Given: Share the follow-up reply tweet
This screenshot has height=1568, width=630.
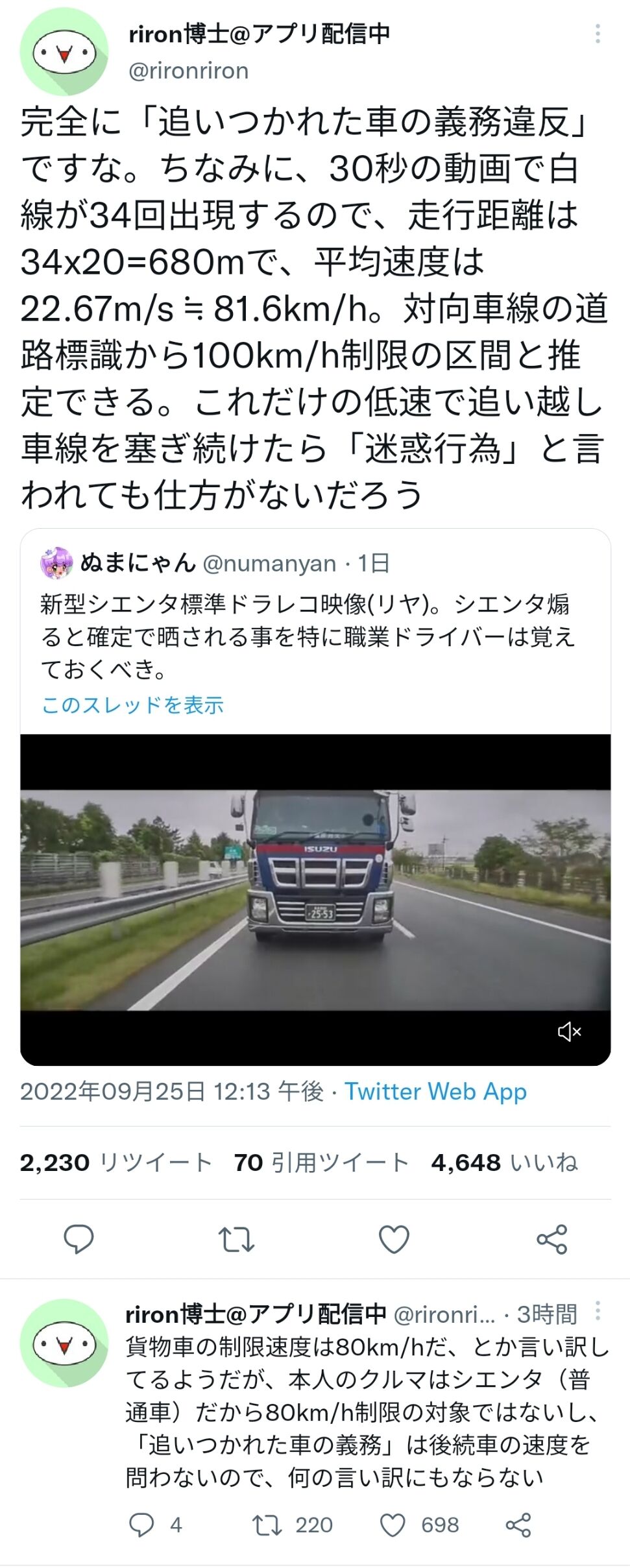Looking at the screenshot, I should click(518, 1525).
